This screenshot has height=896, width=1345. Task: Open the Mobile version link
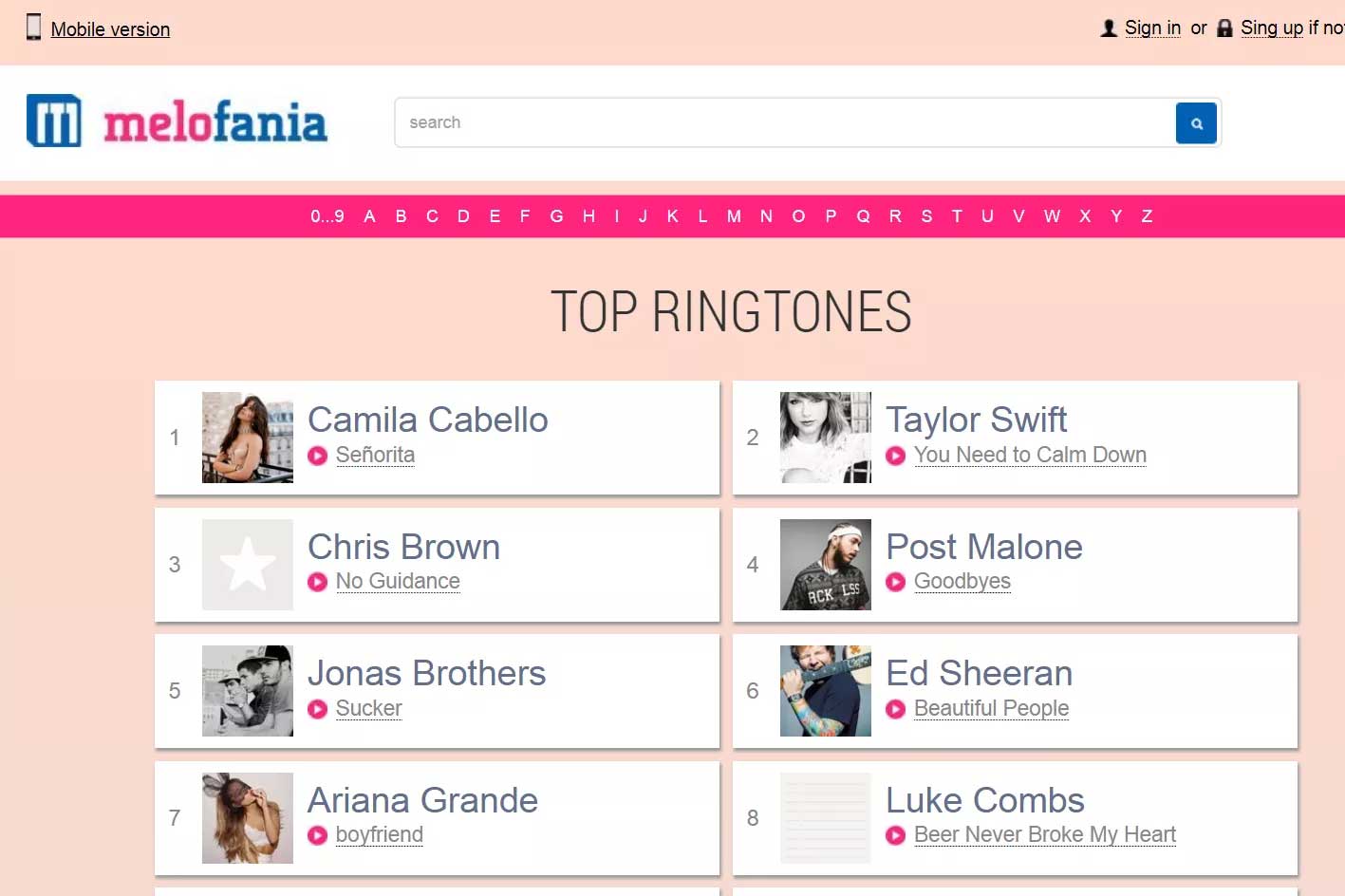click(110, 29)
